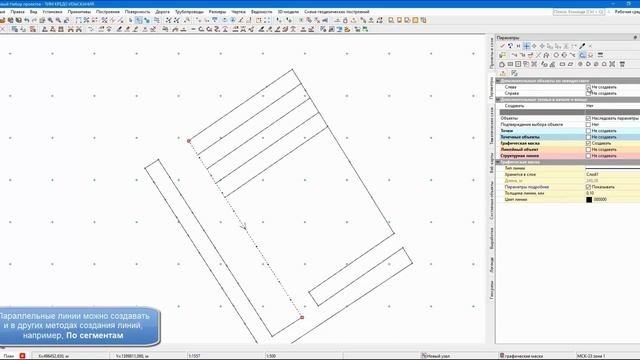This screenshot has width=640, height=360.
Task: Pick the eyedropper tool in Параметры toolbar
Action: coord(582,46)
